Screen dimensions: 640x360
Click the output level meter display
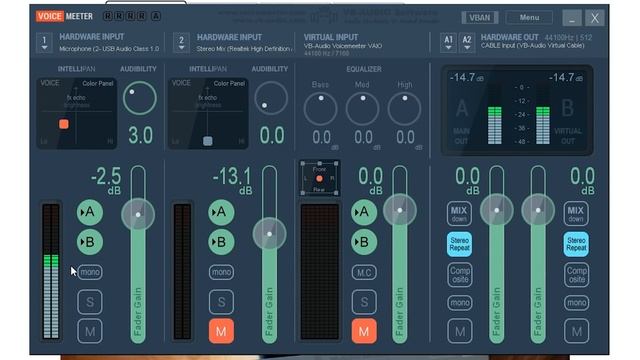point(517,110)
